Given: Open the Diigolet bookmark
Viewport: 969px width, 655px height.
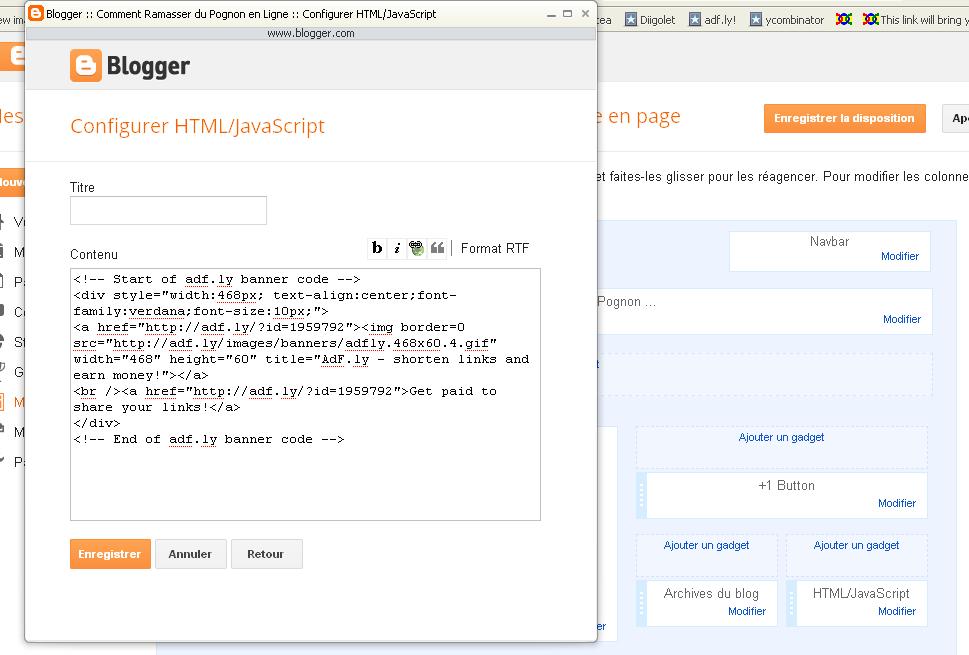Looking at the screenshot, I should click(650, 20).
